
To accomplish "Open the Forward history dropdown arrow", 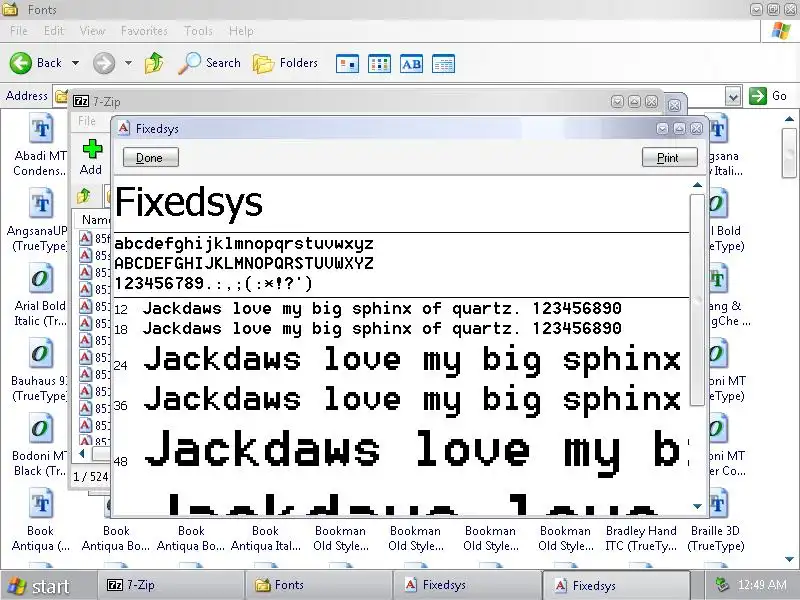I will [x=128, y=63].
